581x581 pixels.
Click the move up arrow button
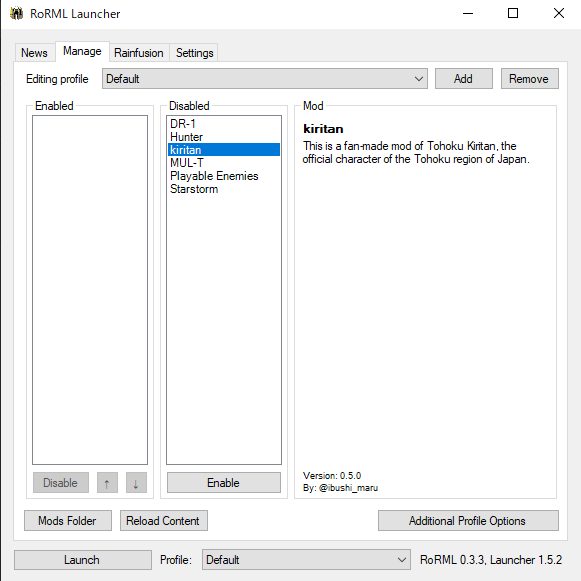(x=107, y=482)
